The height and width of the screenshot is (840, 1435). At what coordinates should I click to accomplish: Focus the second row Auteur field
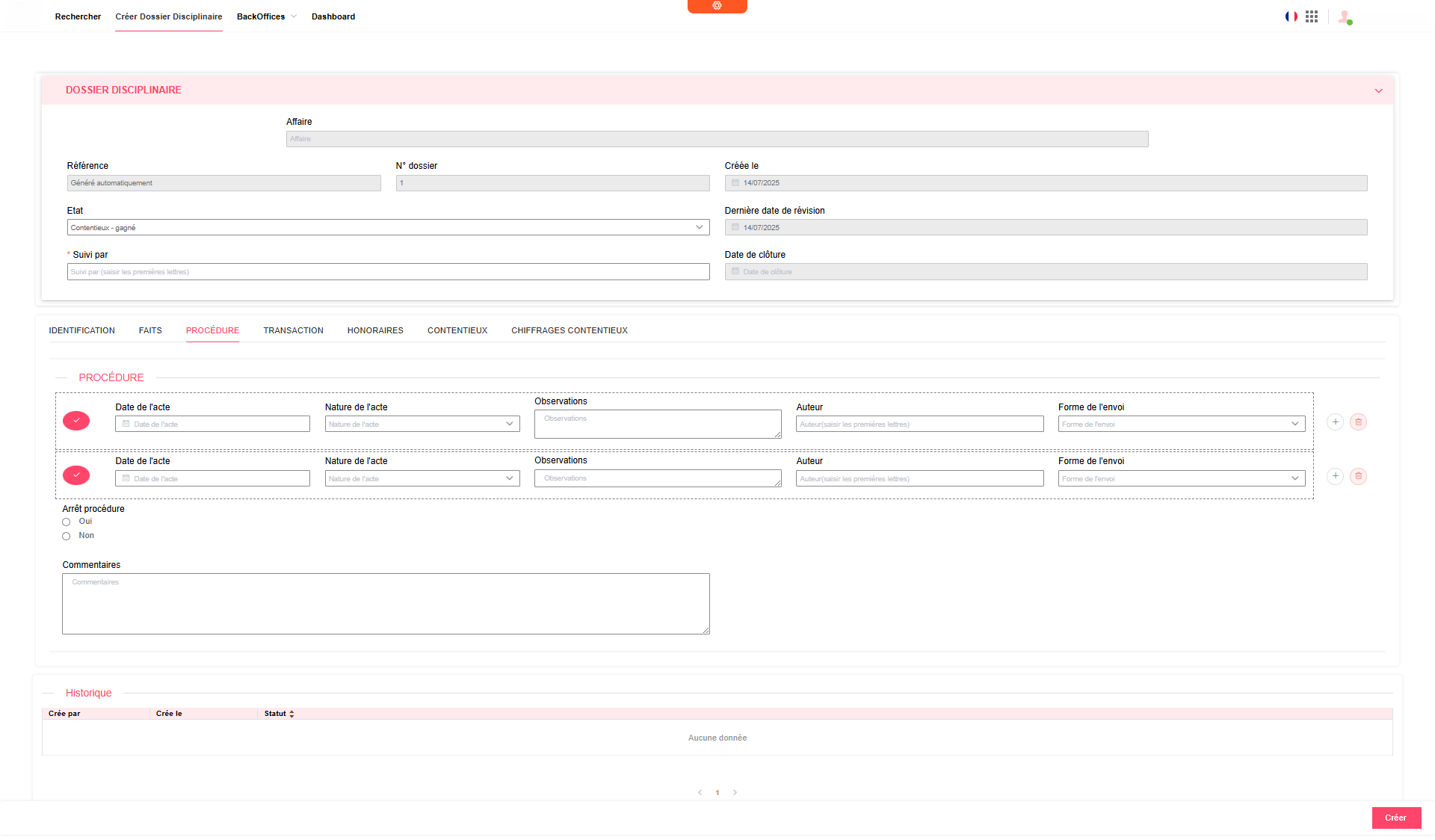(919, 478)
